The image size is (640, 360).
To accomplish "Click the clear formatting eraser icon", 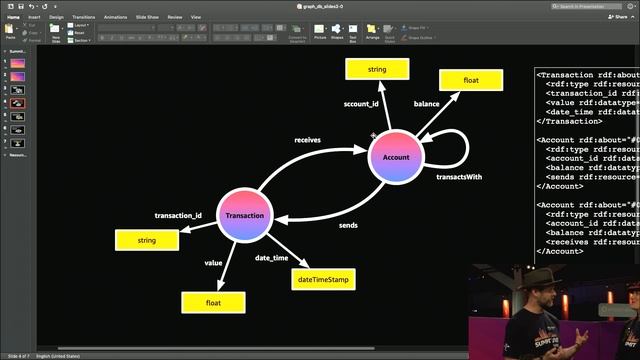I will pos(202,28).
